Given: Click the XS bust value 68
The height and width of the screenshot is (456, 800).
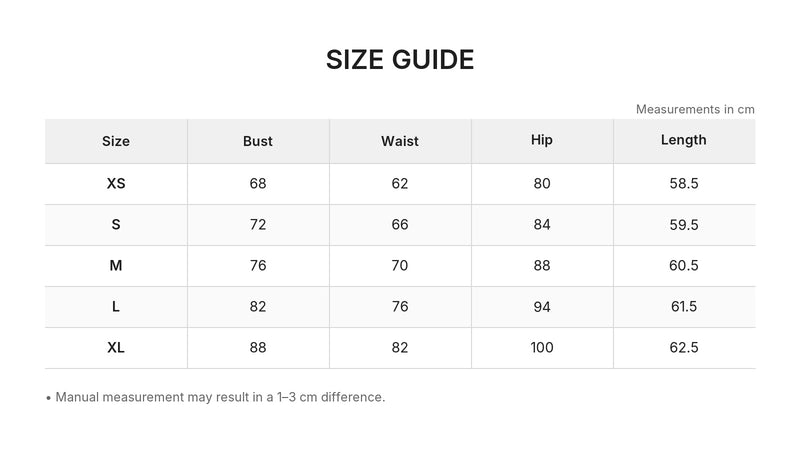Looking at the screenshot, I should [x=258, y=184].
